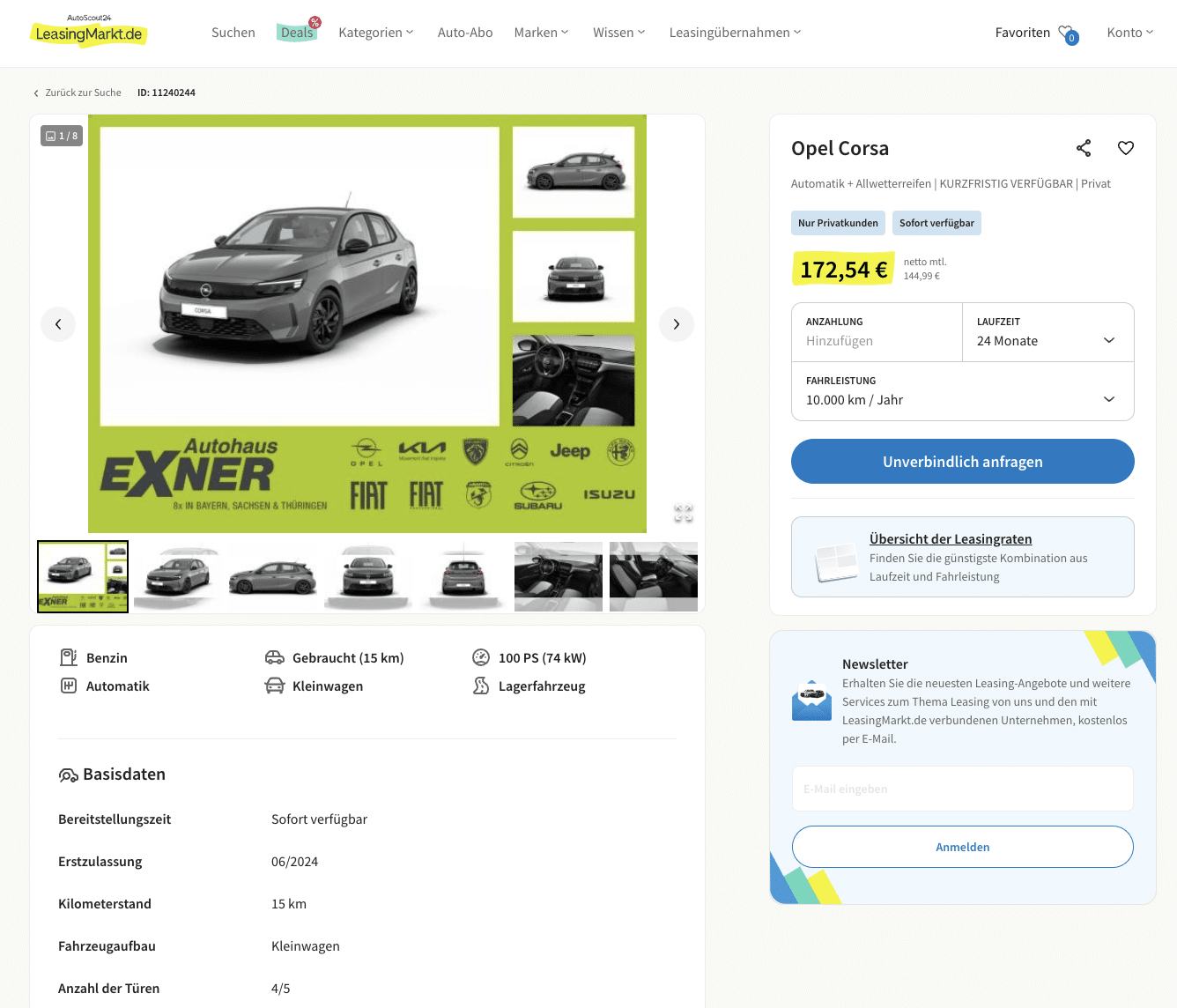Expand the Kategorien menu
Viewport: 1177px width, 1008px height.
pyautogui.click(x=376, y=33)
